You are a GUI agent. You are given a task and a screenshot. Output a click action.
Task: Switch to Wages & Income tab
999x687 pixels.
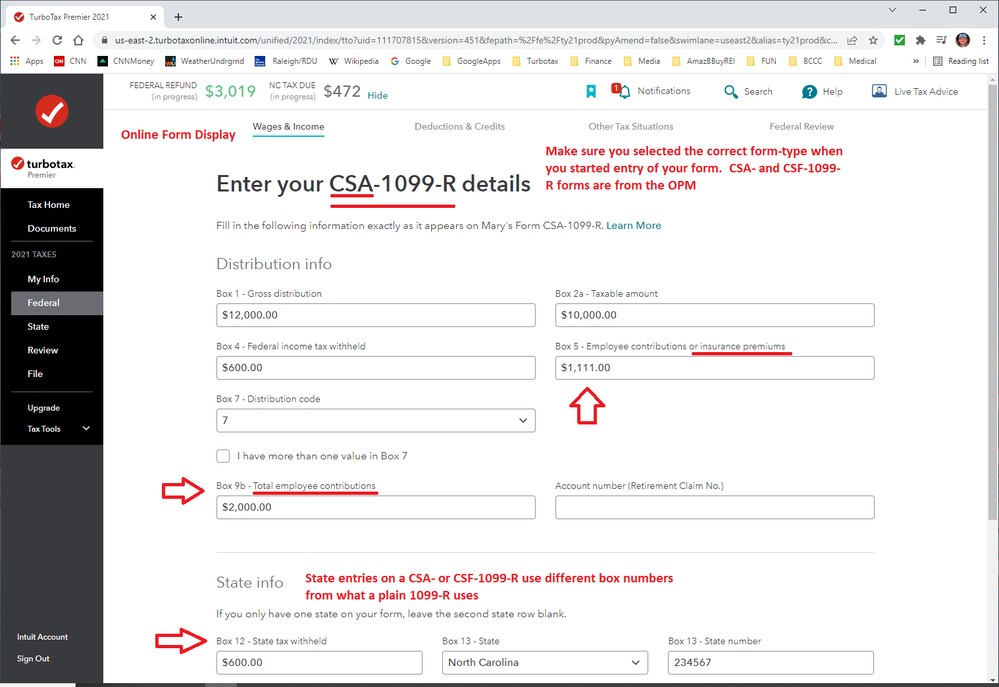[x=288, y=127]
